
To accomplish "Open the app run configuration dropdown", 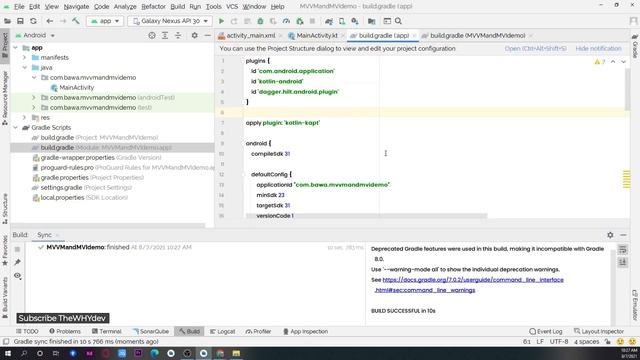I will [105, 21].
